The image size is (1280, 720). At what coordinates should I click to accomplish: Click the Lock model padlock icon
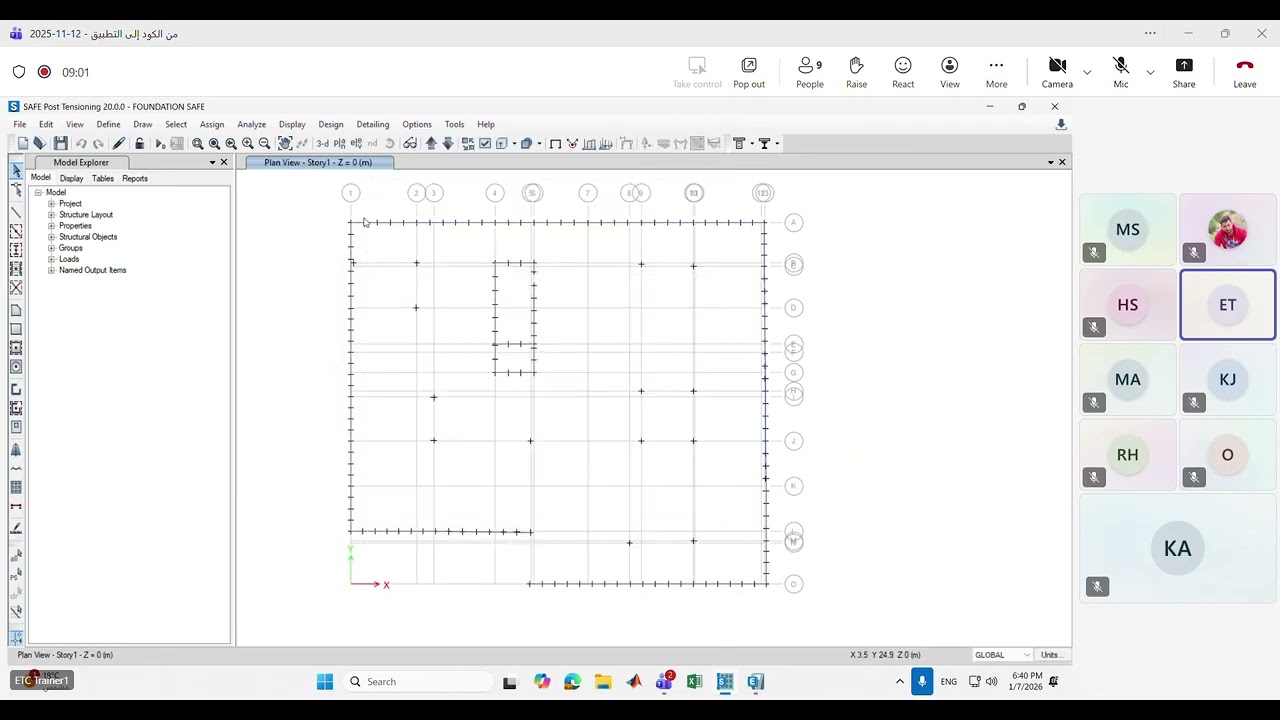(139, 144)
